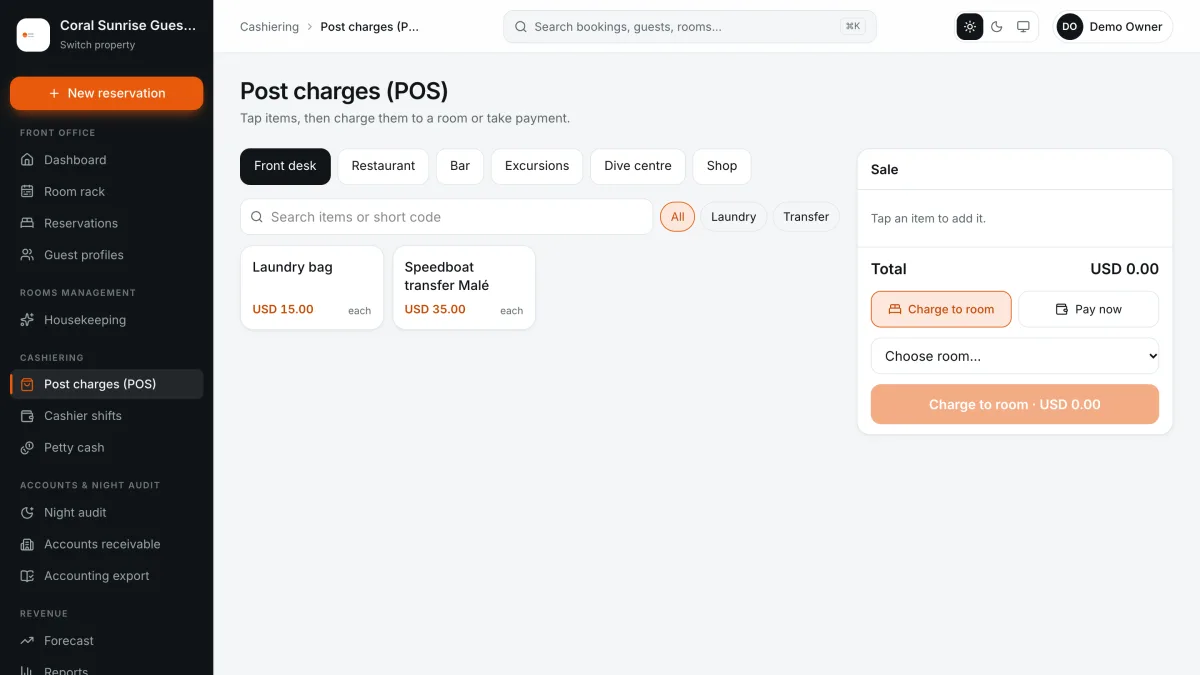1200x675 pixels.
Task: Click the Cashier shifts wallet icon
Action: point(27,416)
